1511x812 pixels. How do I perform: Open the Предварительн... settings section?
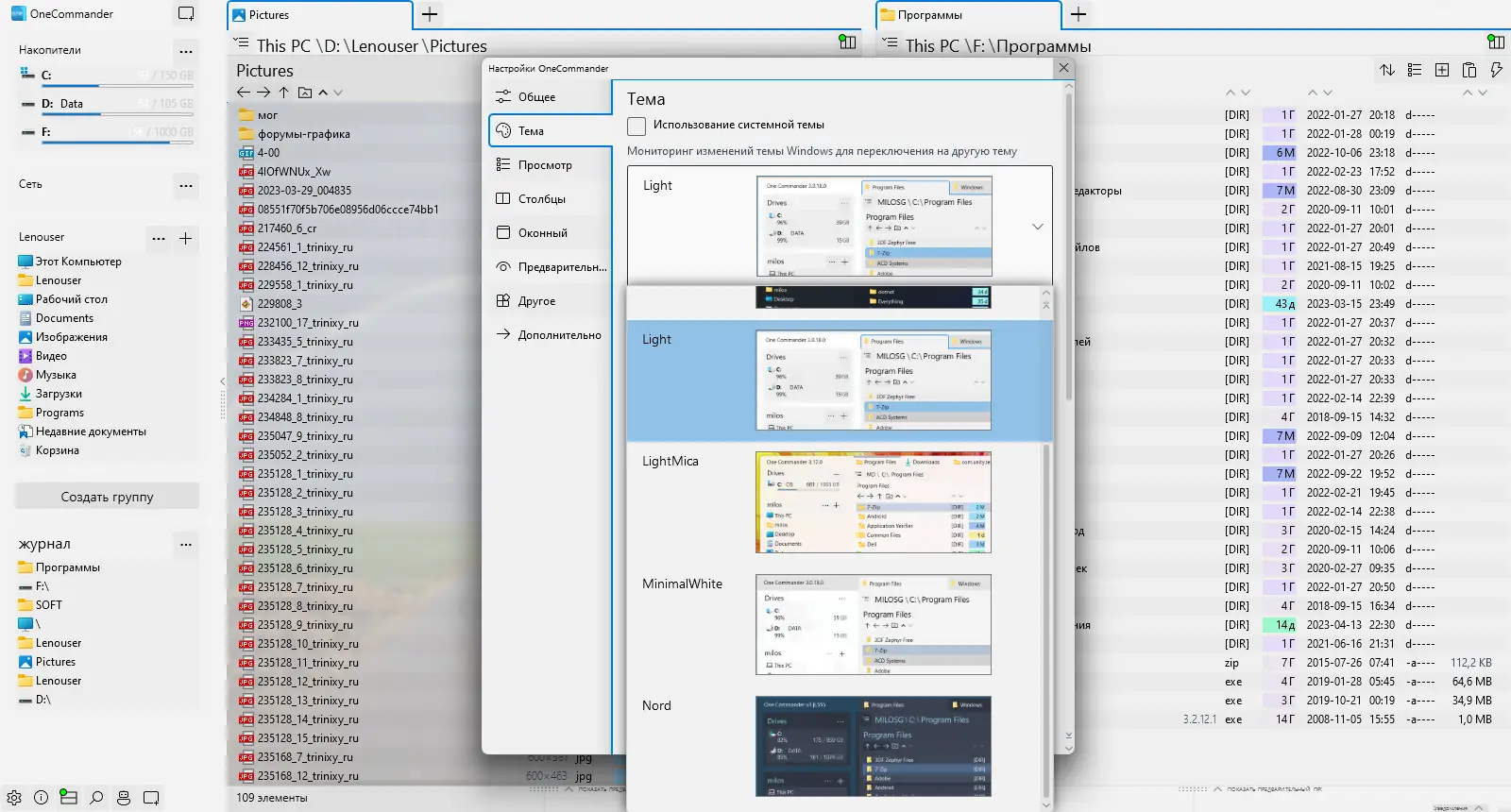pyautogui.click(x=551, y=267)
